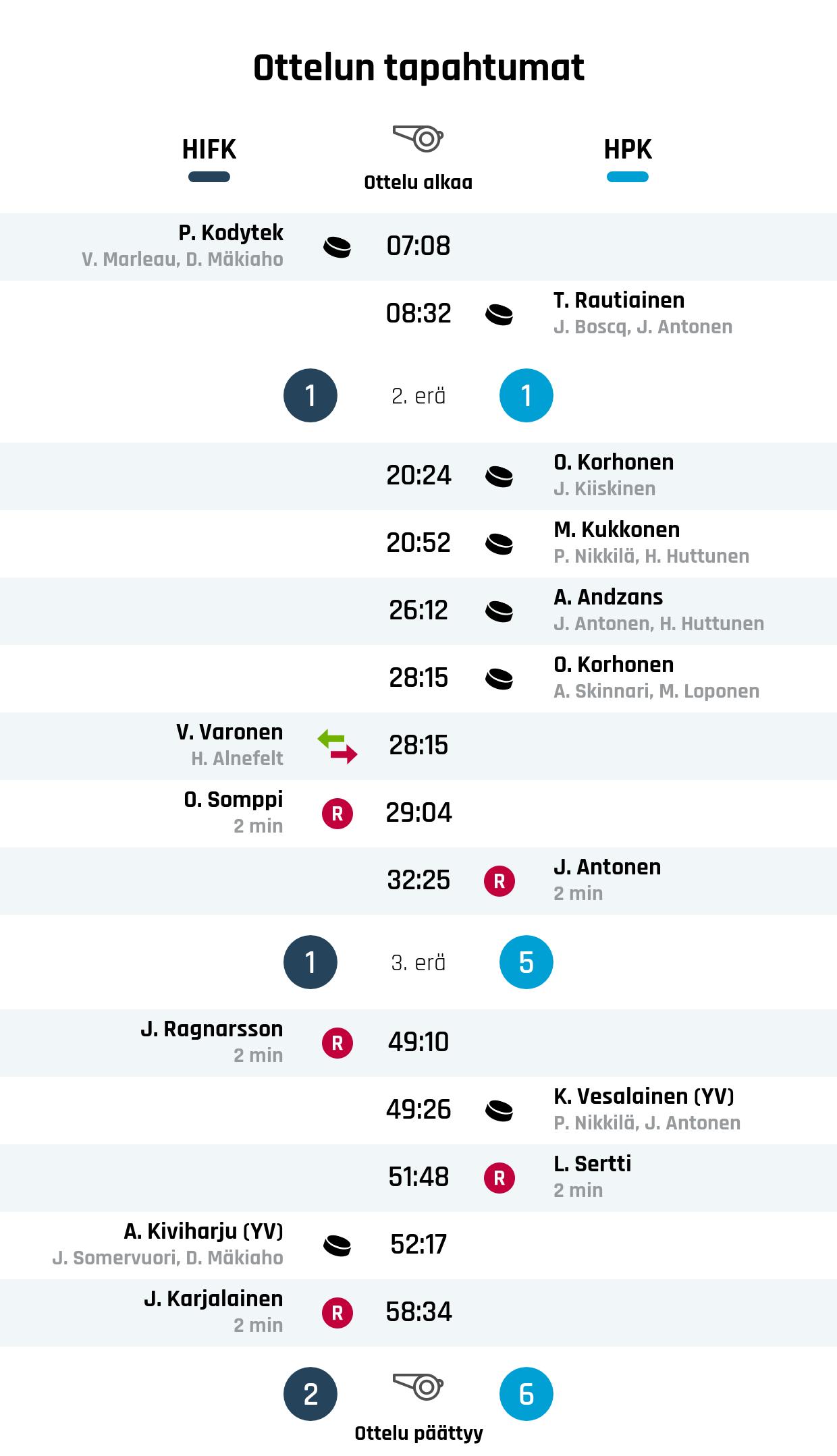The image size is (837, 1456).
Task: Click the puck icon beside K. Vesalainen
Action: tap(499, 1111)
